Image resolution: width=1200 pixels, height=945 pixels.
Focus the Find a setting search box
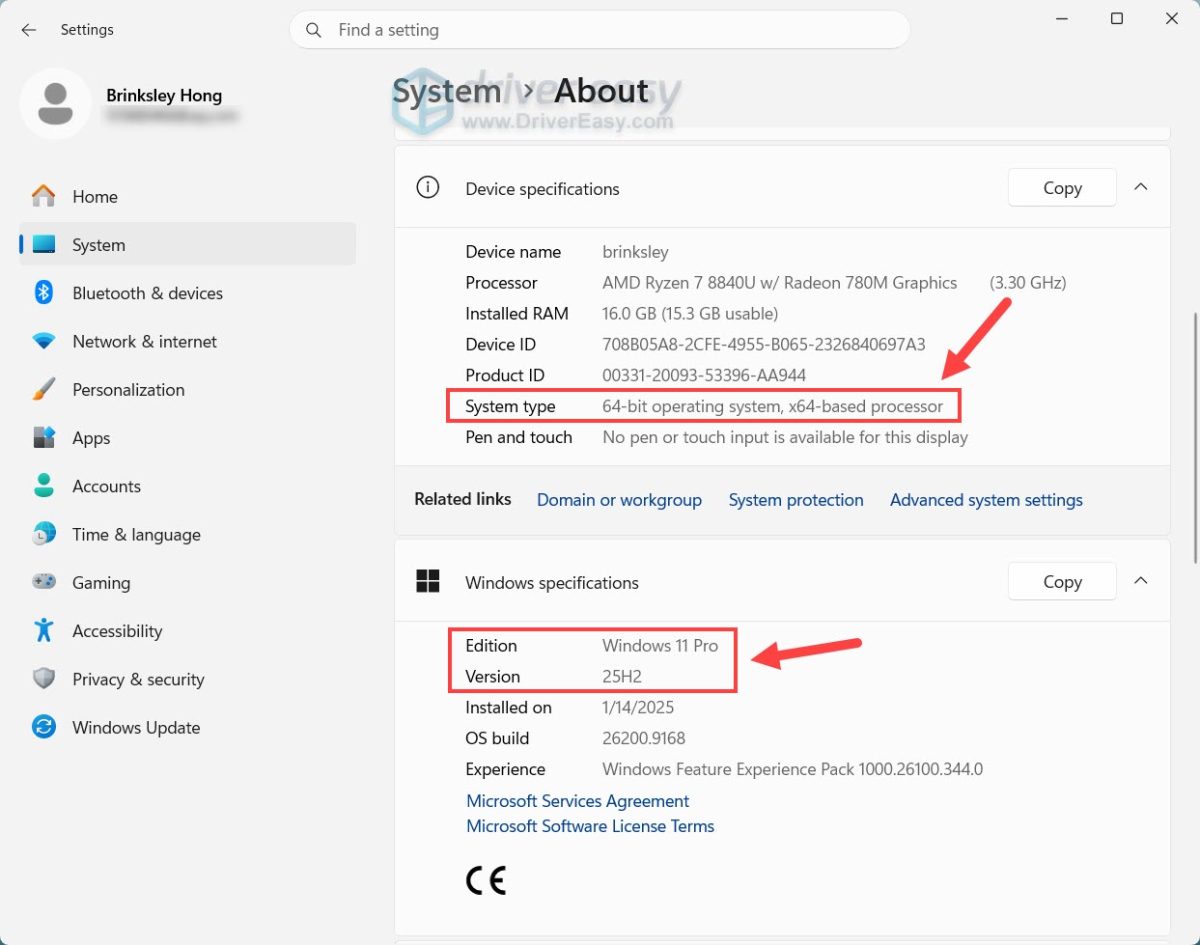600,30
